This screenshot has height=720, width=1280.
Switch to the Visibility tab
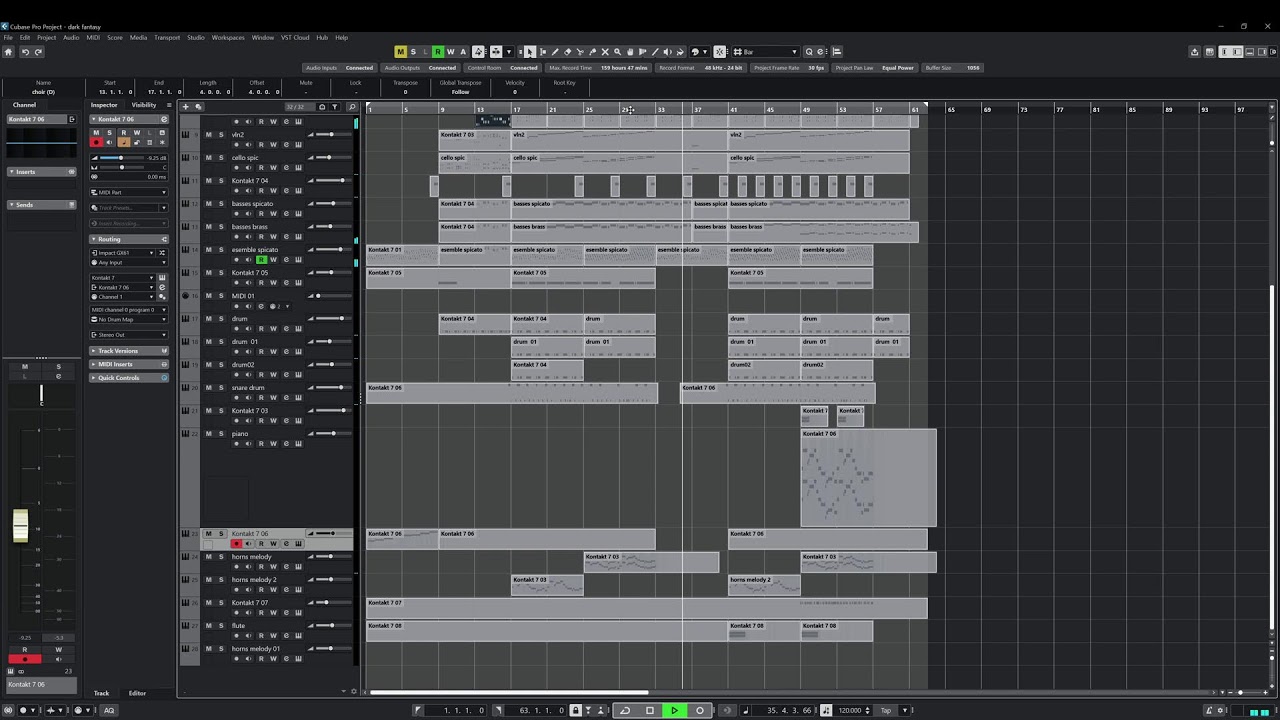coord(144,104)
